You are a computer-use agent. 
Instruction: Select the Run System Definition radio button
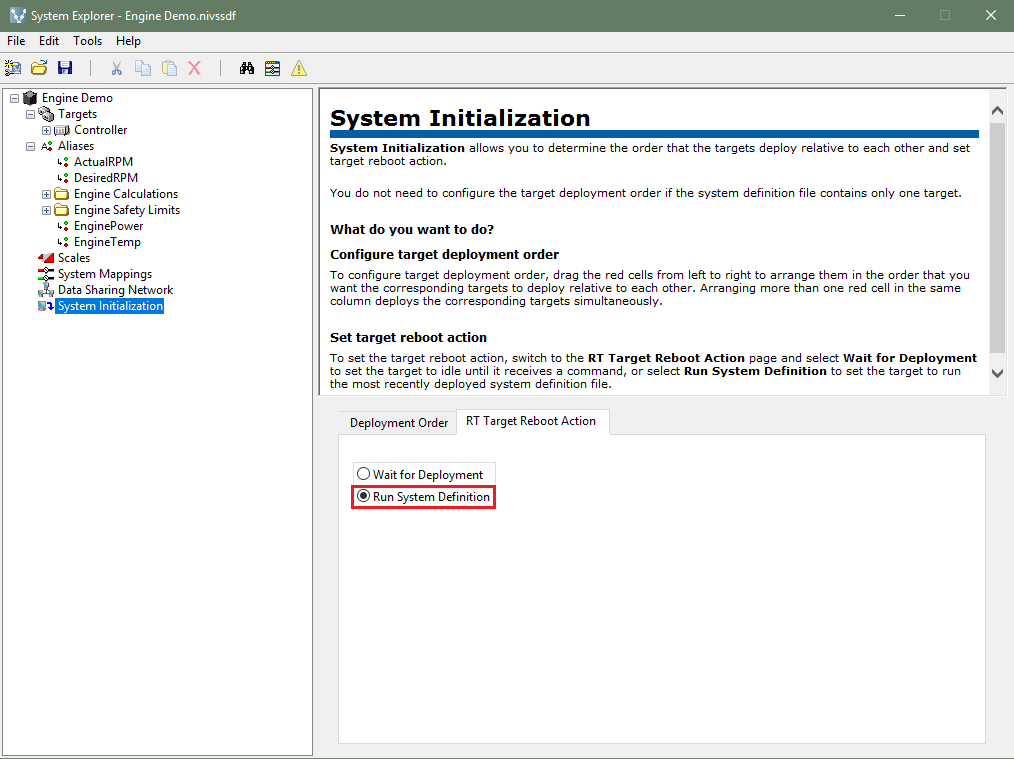363,496
